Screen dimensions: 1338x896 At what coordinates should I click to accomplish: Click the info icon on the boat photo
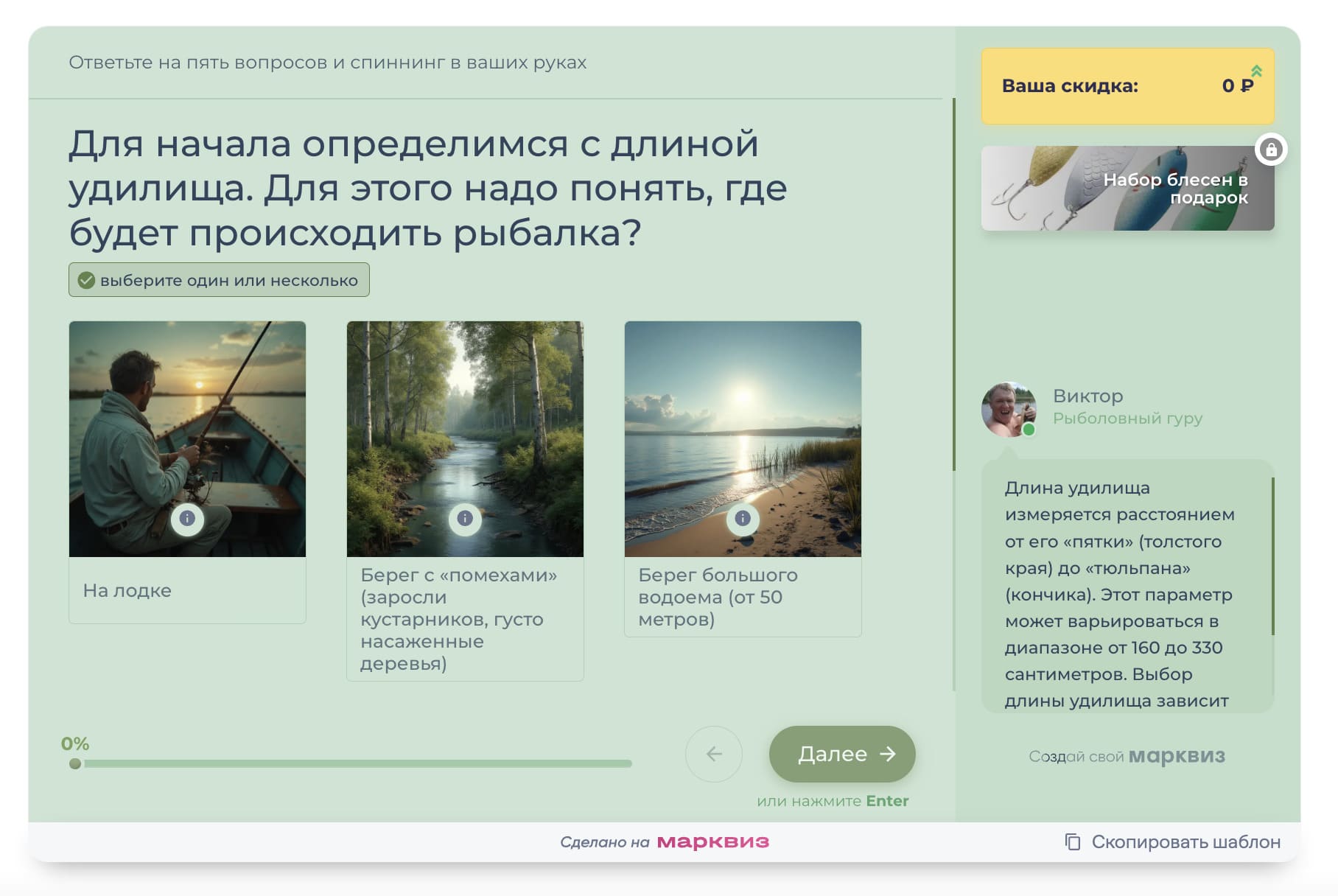point(187,519)
